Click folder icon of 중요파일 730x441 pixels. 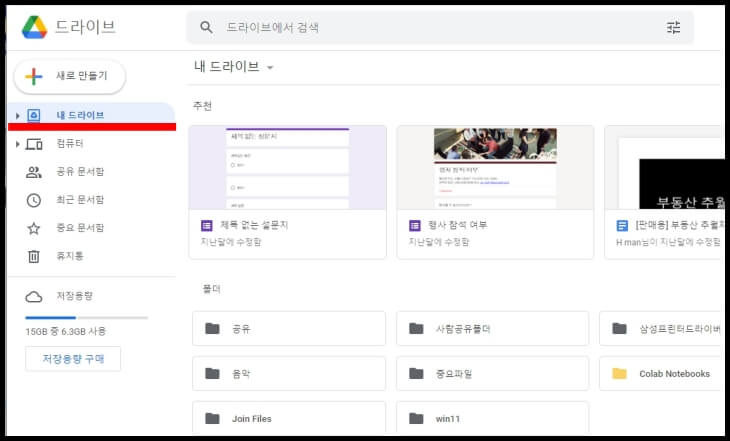pyautogui.click(x=416, y=373)
